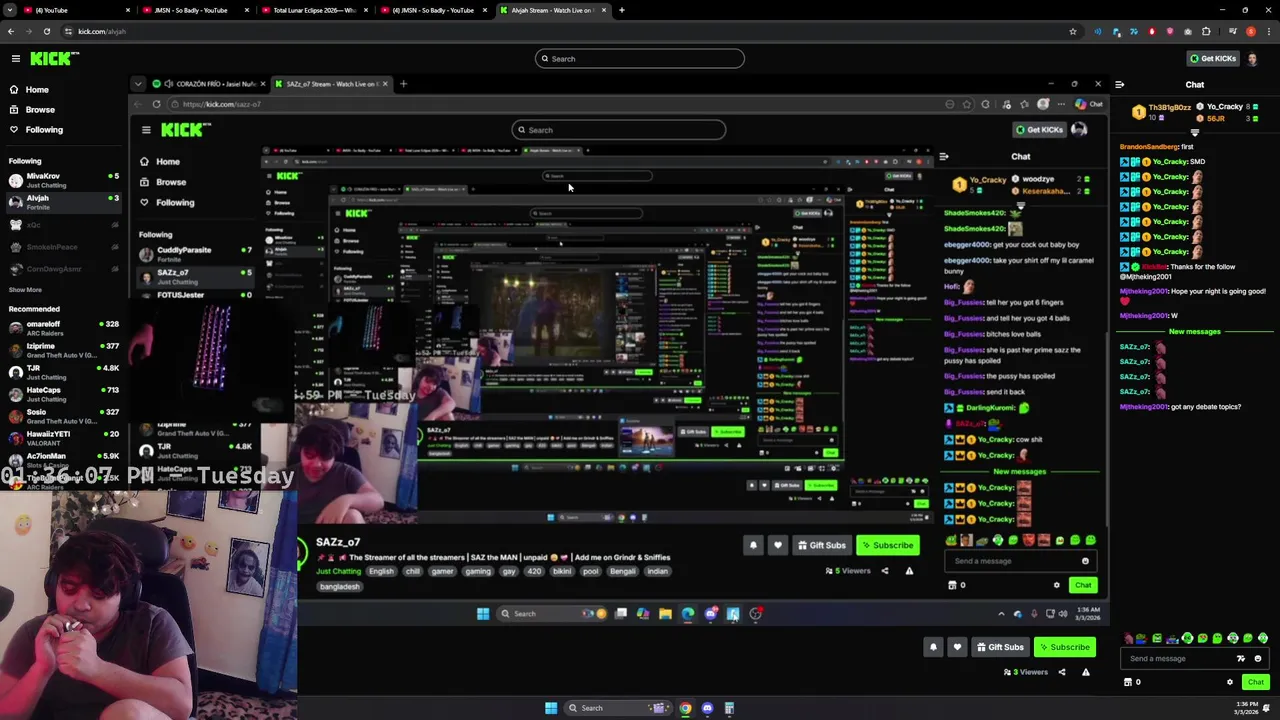Open the outer chat shop icon
The width and height of the screenshot is (1280, 720).
click(1128, 682)
